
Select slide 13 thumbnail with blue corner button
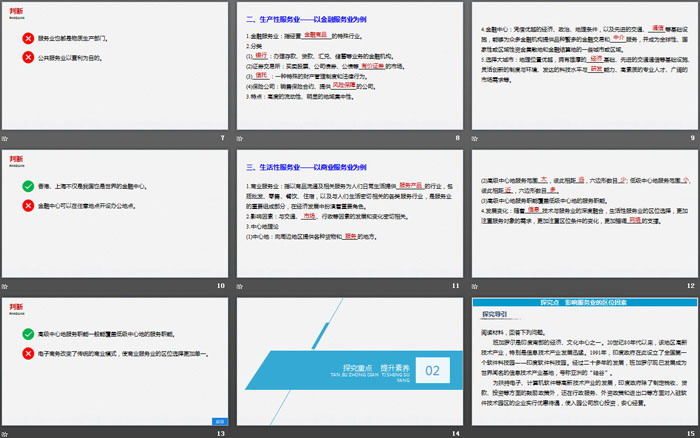(x=115, y=362)
